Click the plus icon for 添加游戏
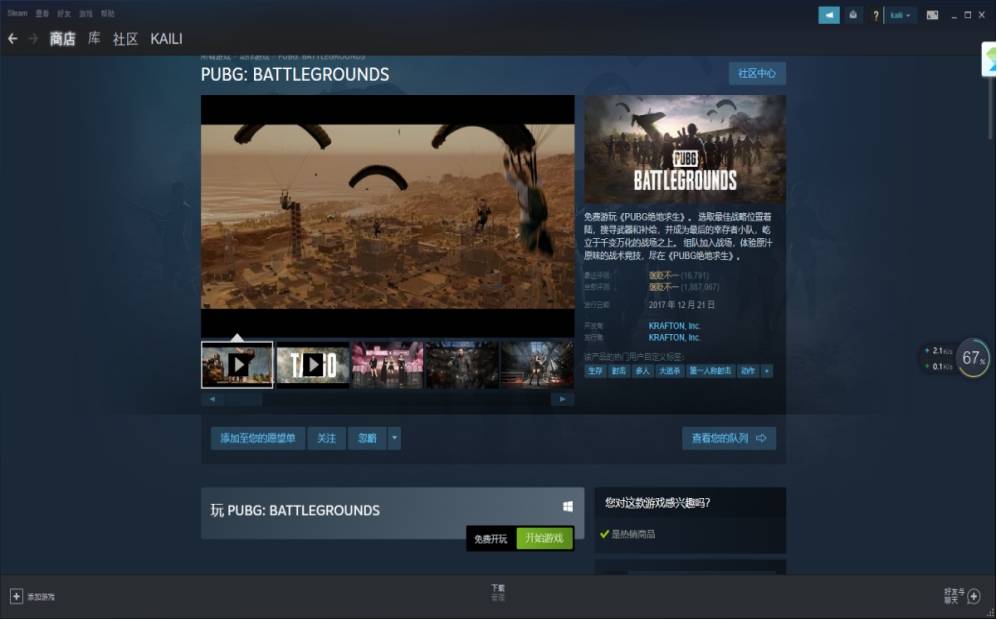The image size is (997, 620). 17,596
